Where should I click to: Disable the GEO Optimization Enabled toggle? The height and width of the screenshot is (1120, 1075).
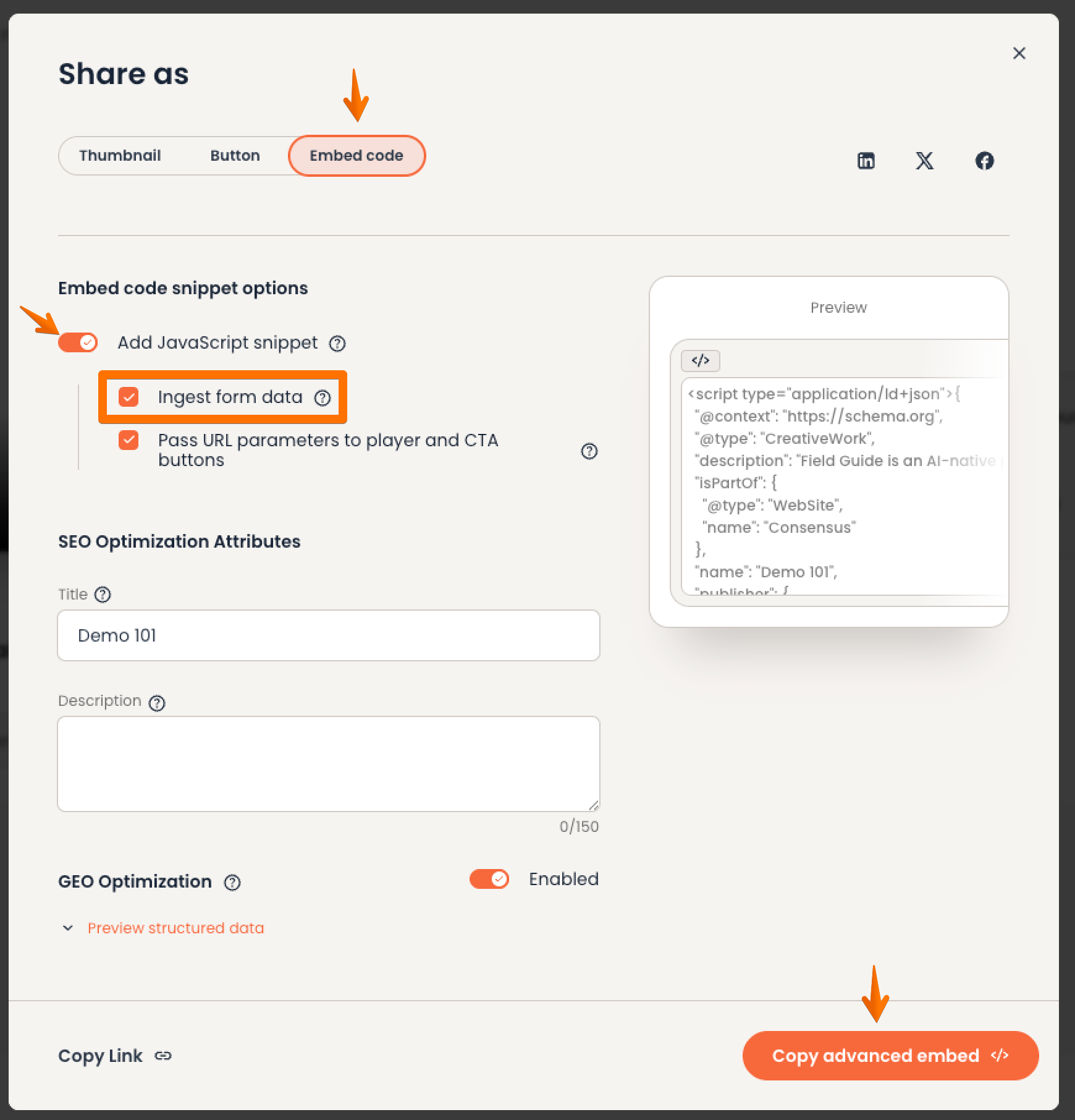pos(489,879)
